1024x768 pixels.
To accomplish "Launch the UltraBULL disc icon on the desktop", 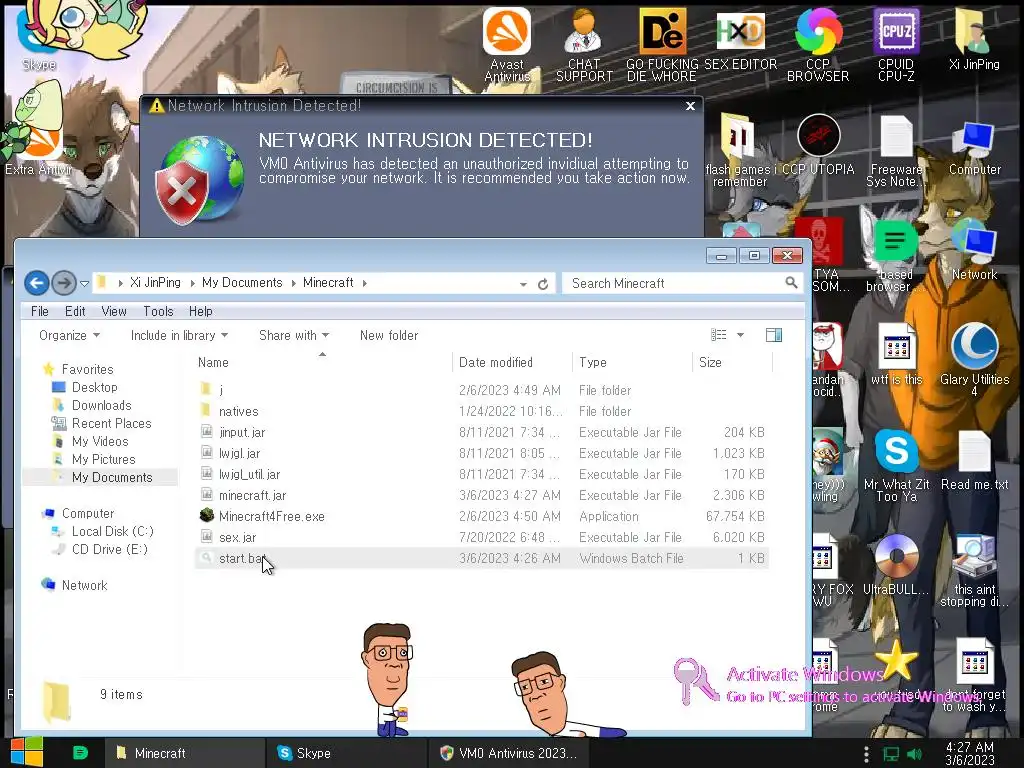I will (x=896, y=566).
